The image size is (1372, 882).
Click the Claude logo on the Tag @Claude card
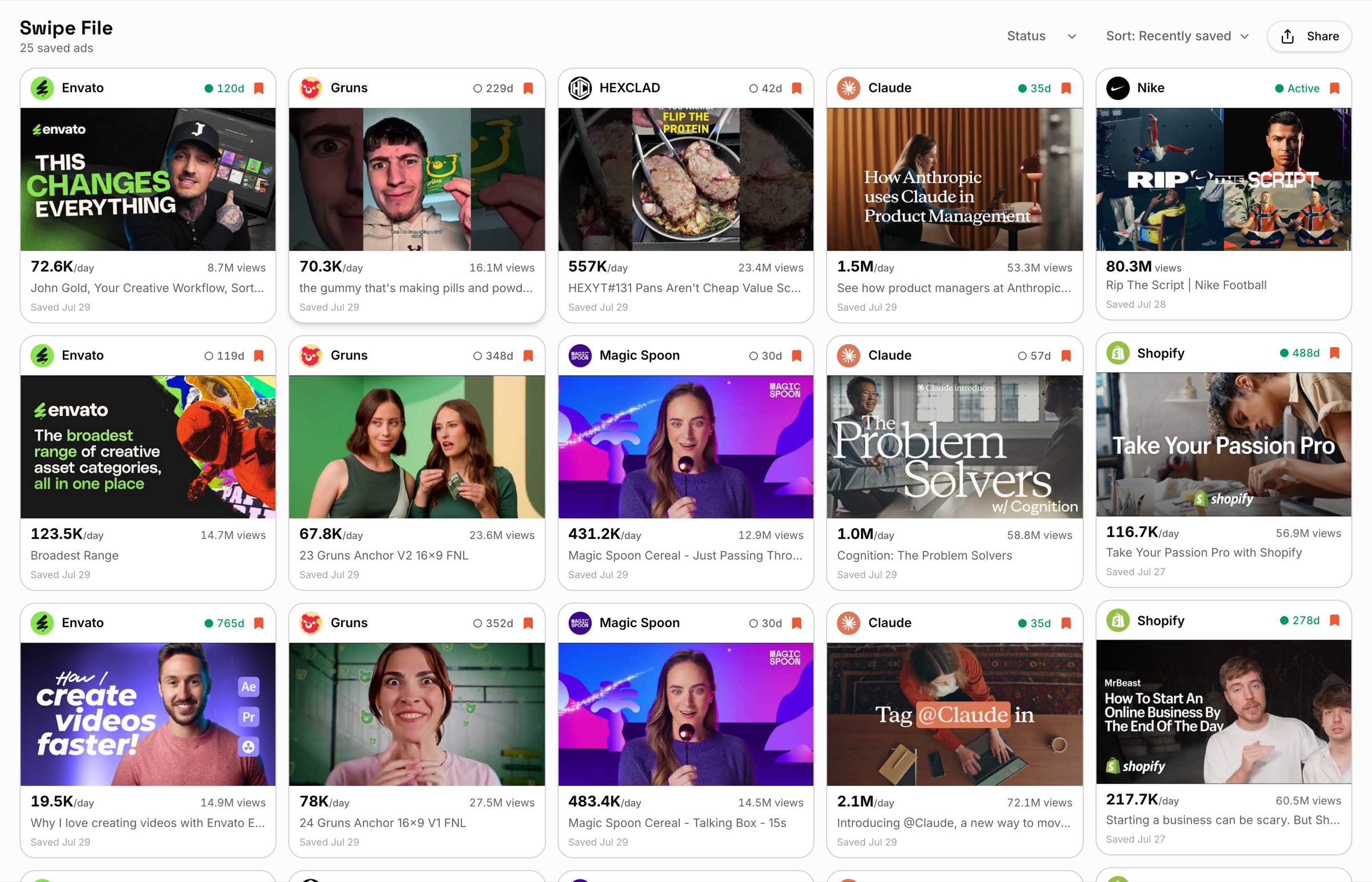848,623
